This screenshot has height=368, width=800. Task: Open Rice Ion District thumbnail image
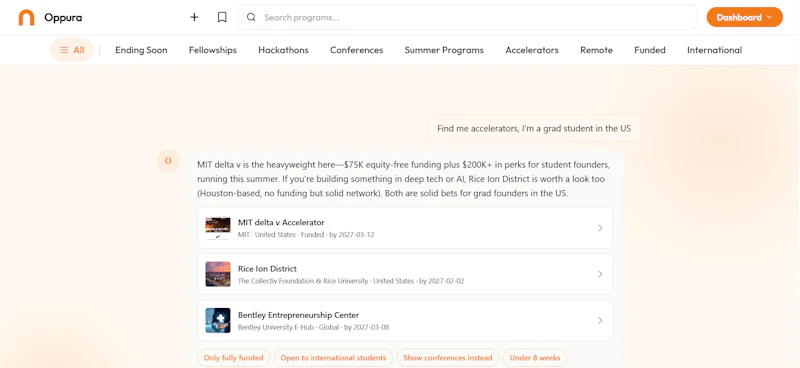(x=218, y=274)
